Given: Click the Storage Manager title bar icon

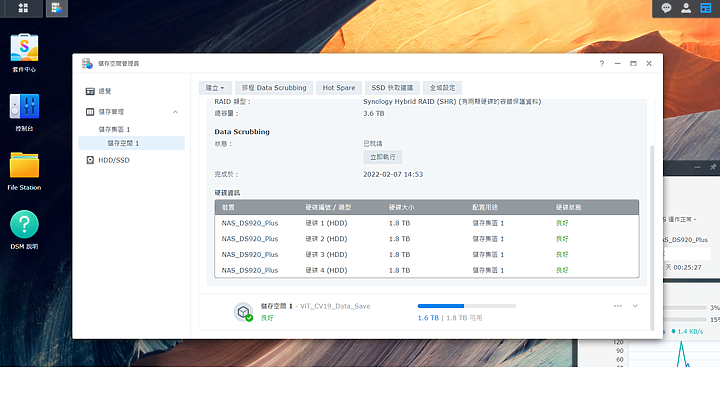Looking at the screenshot, I should (x=87, y=63).
